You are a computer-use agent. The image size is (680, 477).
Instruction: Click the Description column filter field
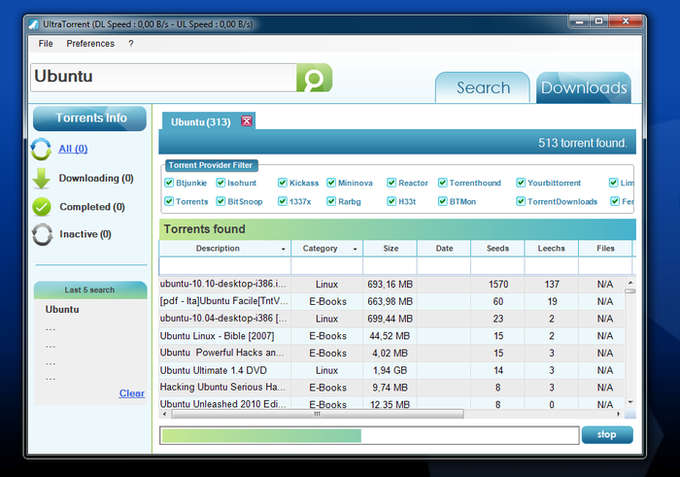[225, 266]
